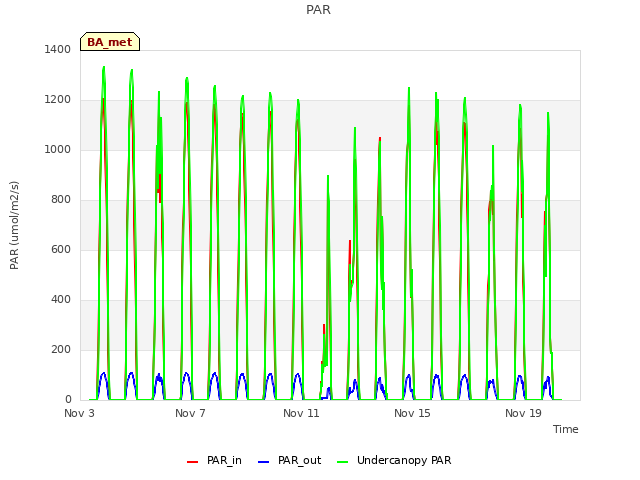The height and width of the screenshot is (480, 640).
Task: Select the PAR_in legend entry
Action: click(214, 460)
